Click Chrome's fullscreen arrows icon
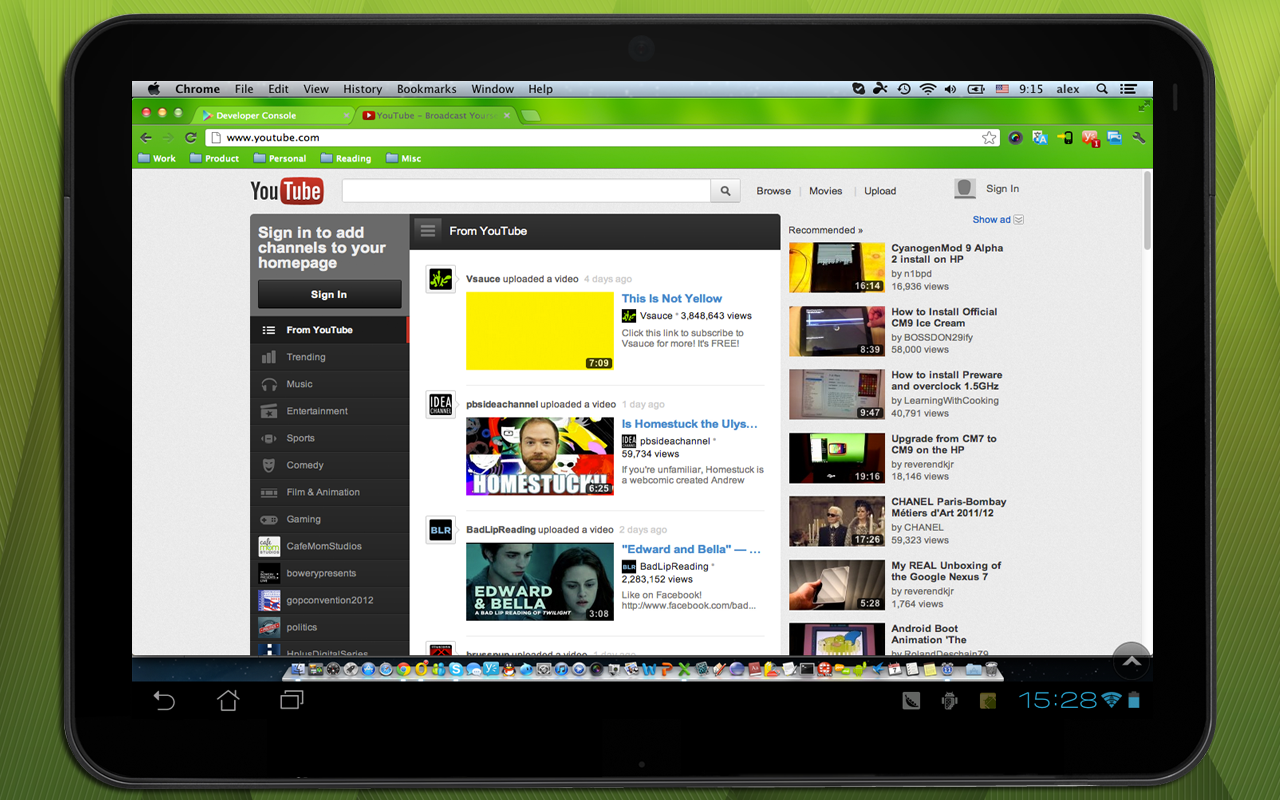The height and width of the screenshot is (800, 1280). point(1143,105)
